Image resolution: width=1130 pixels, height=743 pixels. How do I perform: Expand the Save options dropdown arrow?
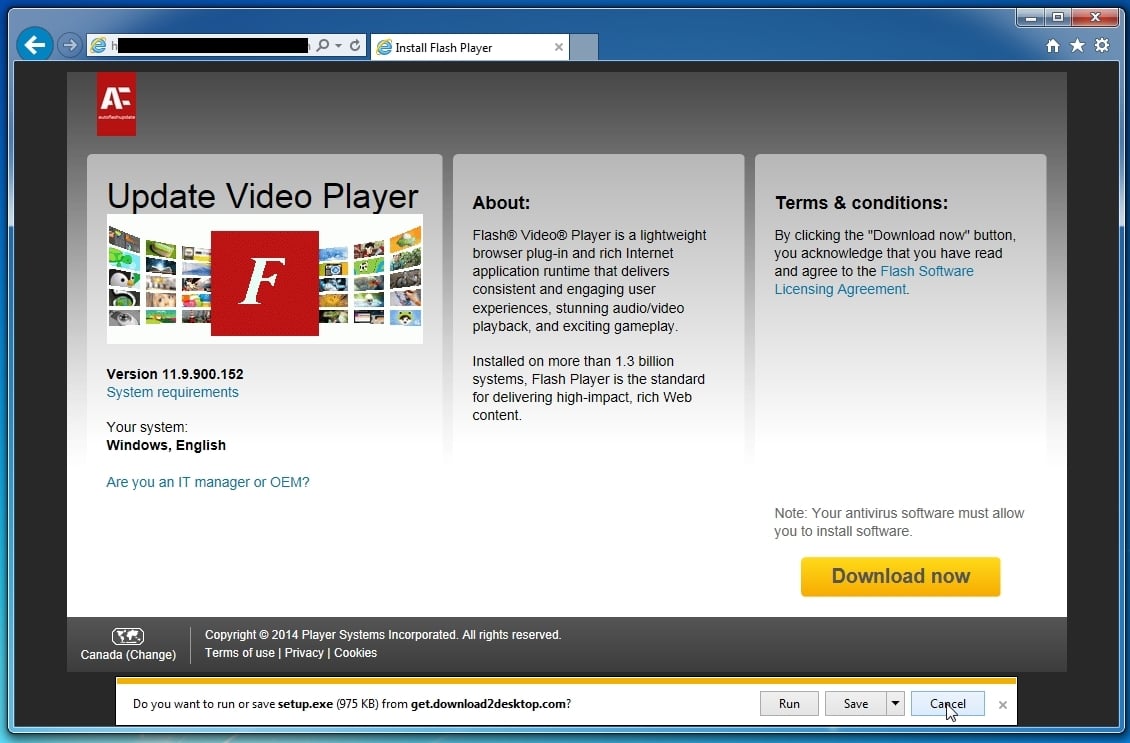[894, 703]
